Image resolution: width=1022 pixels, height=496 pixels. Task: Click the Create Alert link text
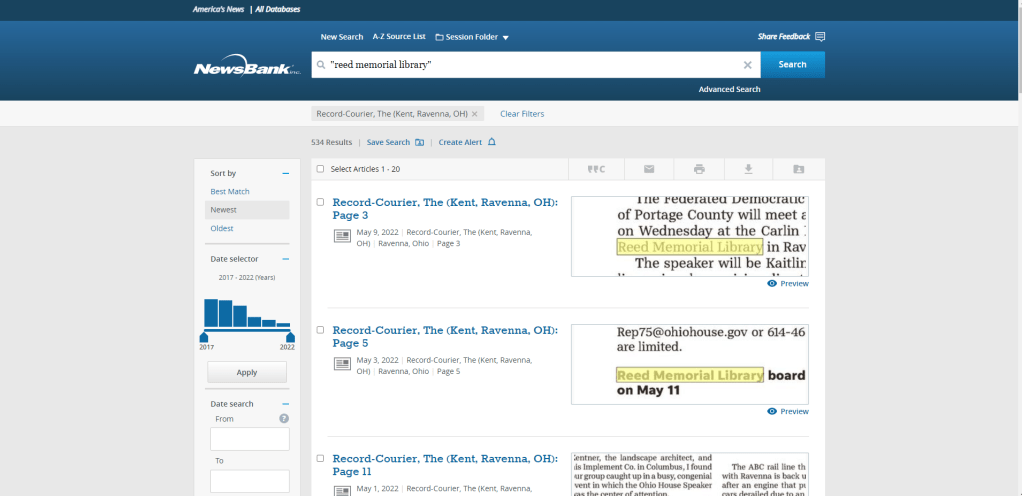coord(460,142)
